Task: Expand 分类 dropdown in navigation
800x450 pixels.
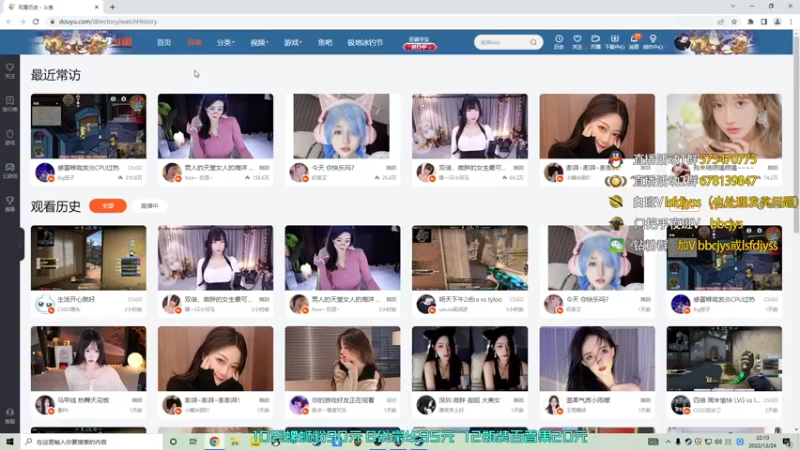Action: click(x=225, y=42)
